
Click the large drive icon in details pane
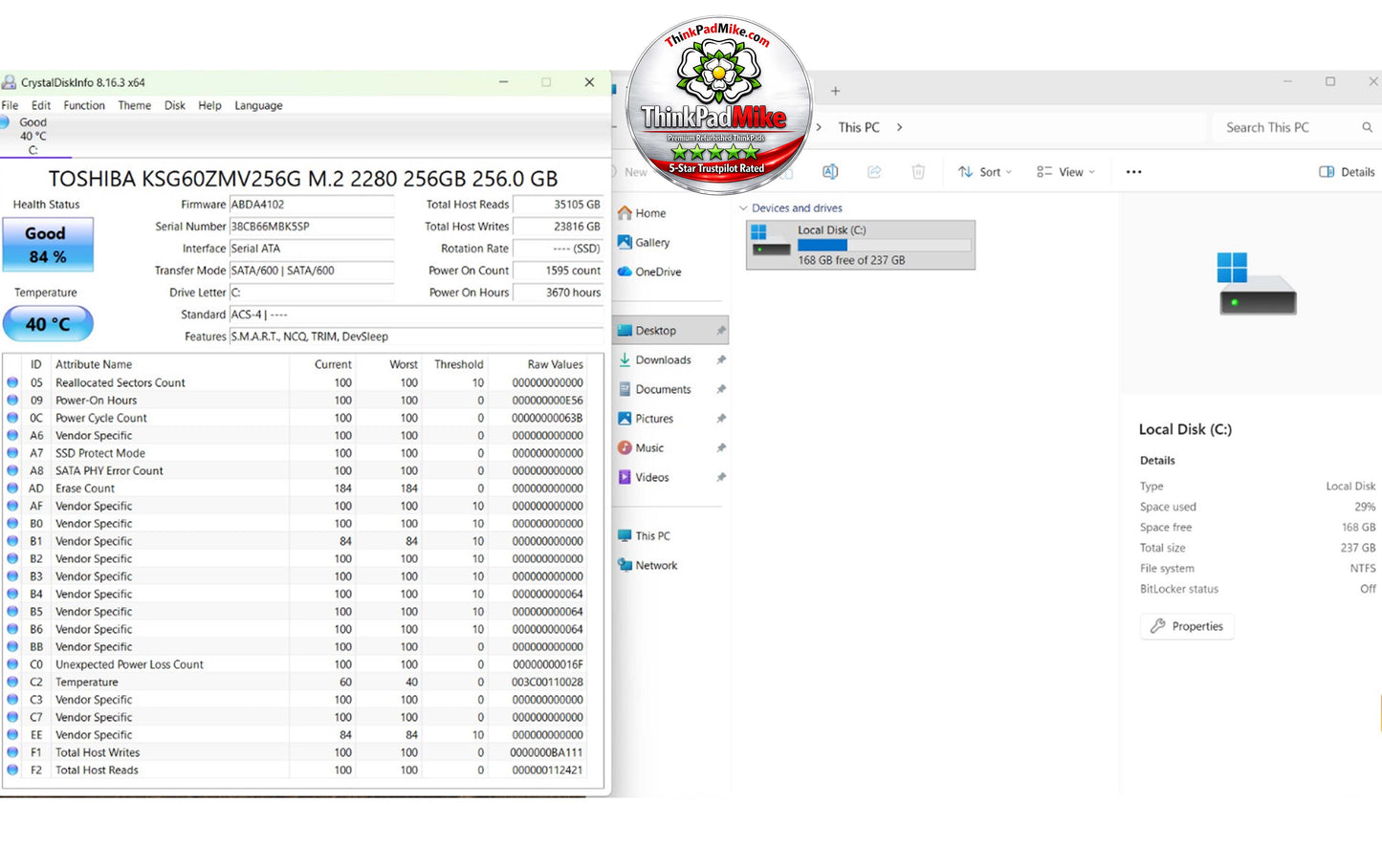pyautogui.click(x=1257, y=284)
